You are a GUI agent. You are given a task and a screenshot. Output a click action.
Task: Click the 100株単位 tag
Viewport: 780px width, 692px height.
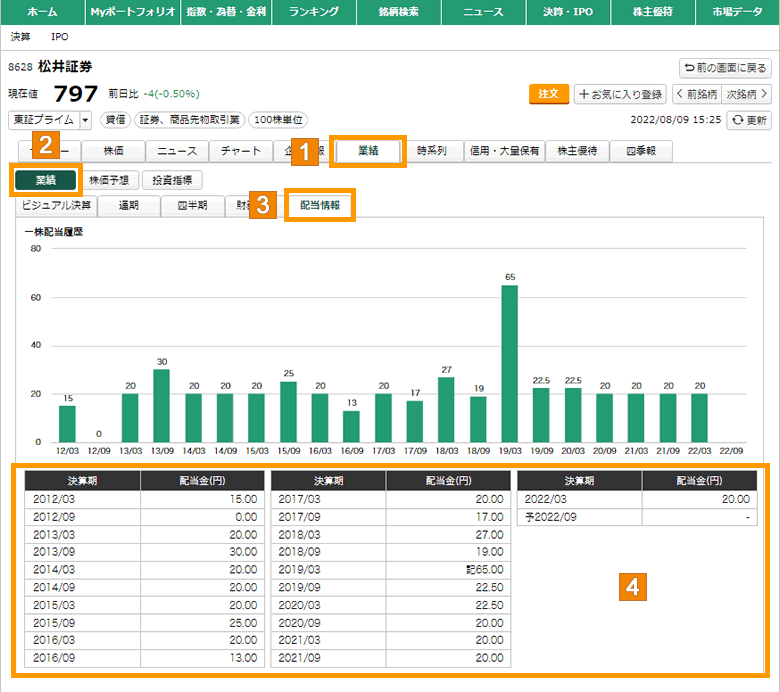click(278, 120)
